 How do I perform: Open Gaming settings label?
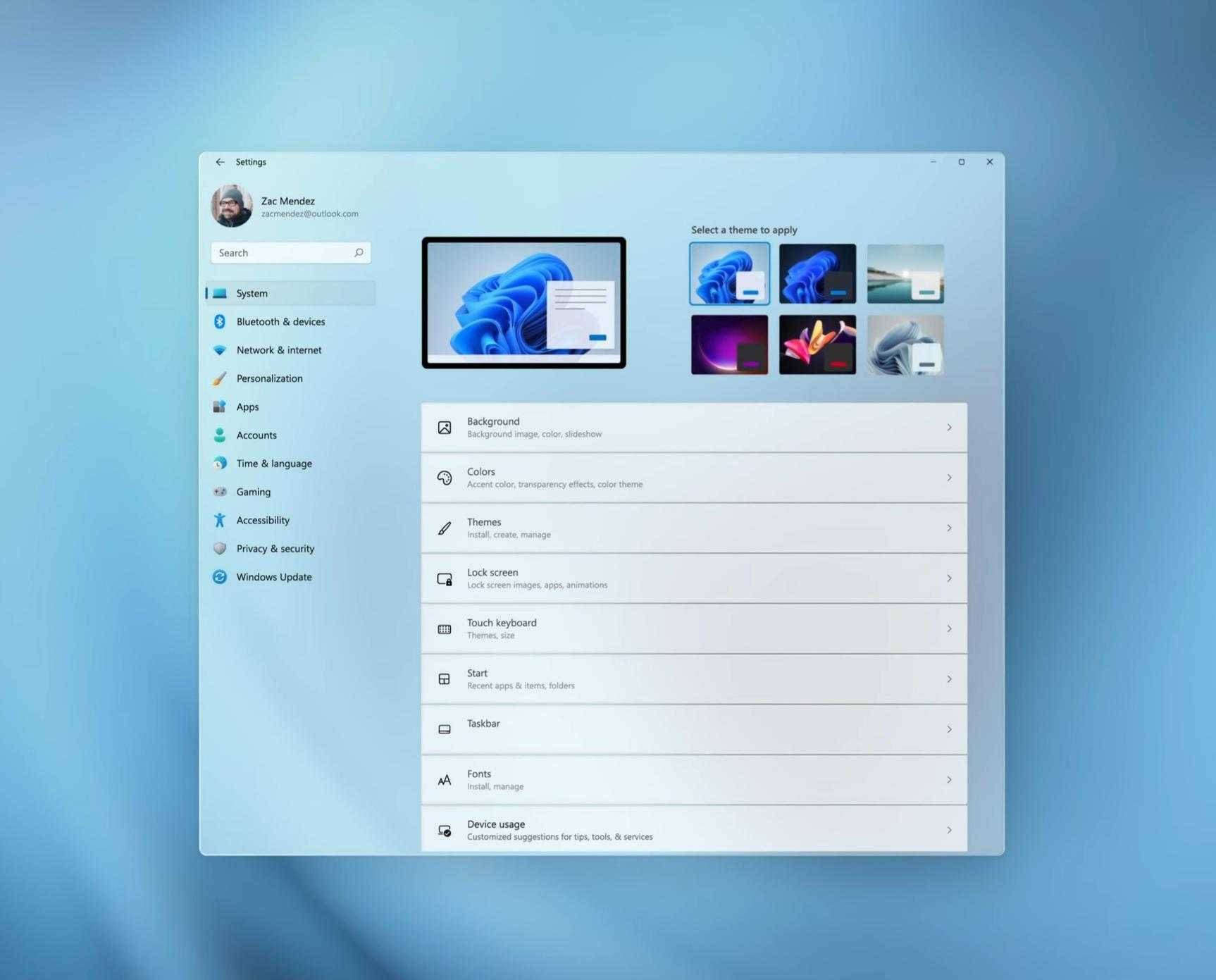click(x=254, y=492)
